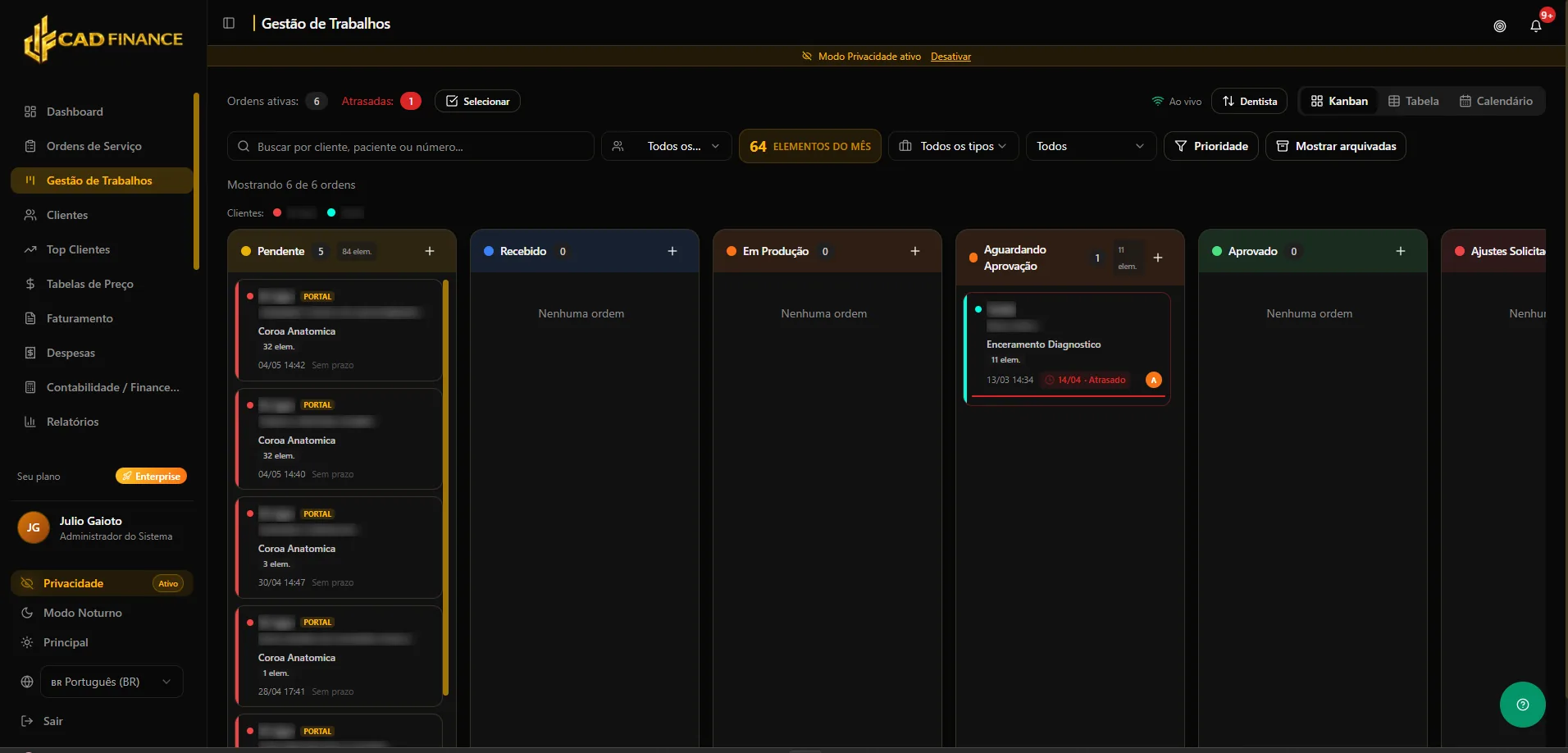This screenshot has width=1568, height=753.
Task: Open the notifications bell
Action: coord(1536,25)
